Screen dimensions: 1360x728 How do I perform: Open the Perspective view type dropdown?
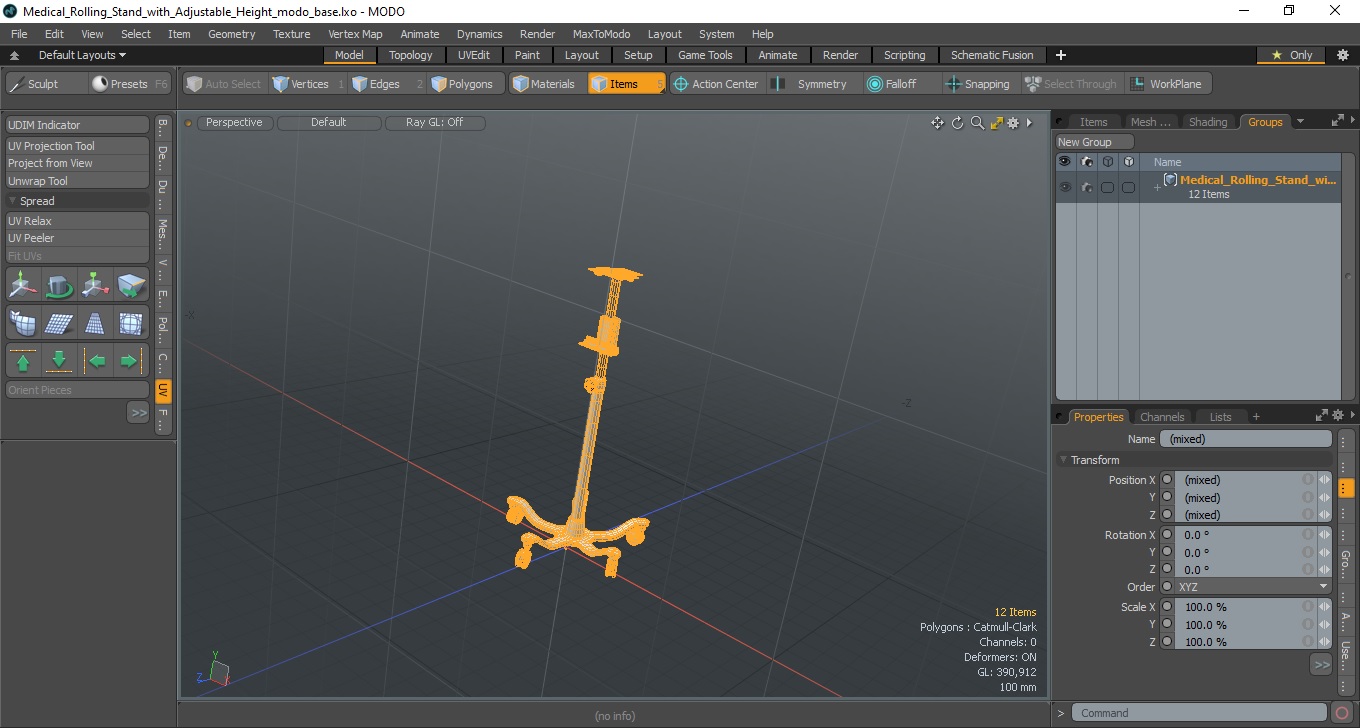234,123
